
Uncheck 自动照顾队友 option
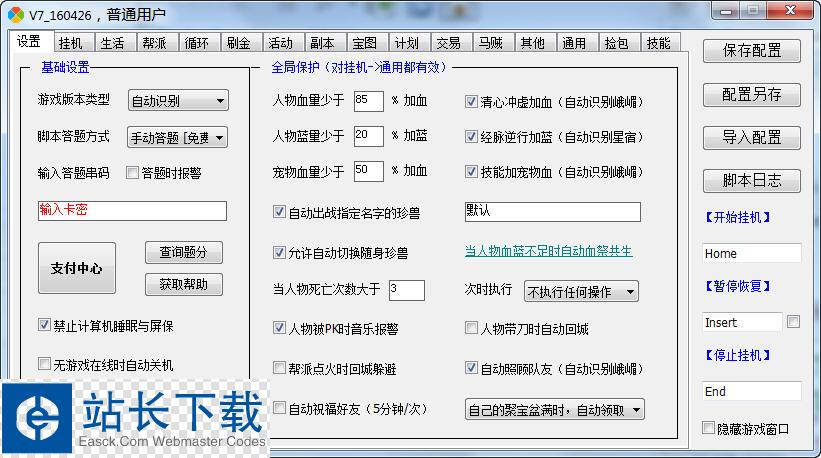pyautogui.click(x=471, y=368)
